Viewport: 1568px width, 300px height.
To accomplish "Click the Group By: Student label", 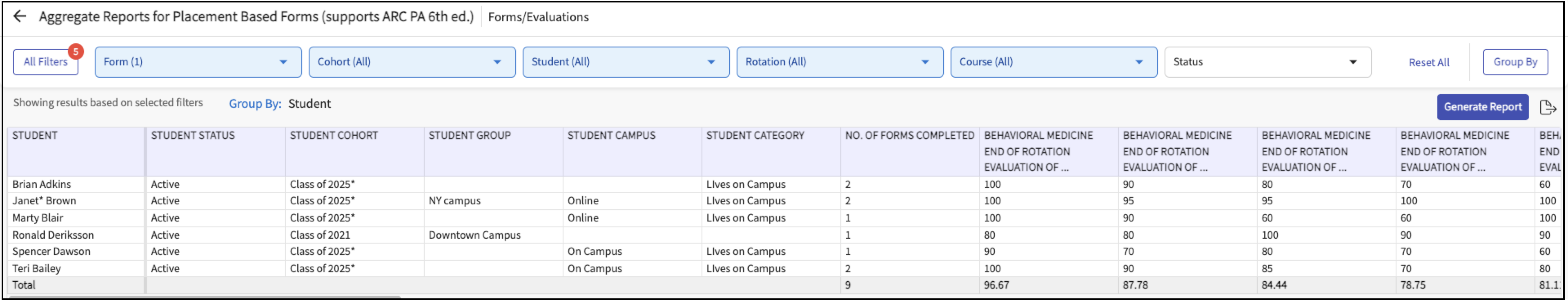I will pos(279,104).
